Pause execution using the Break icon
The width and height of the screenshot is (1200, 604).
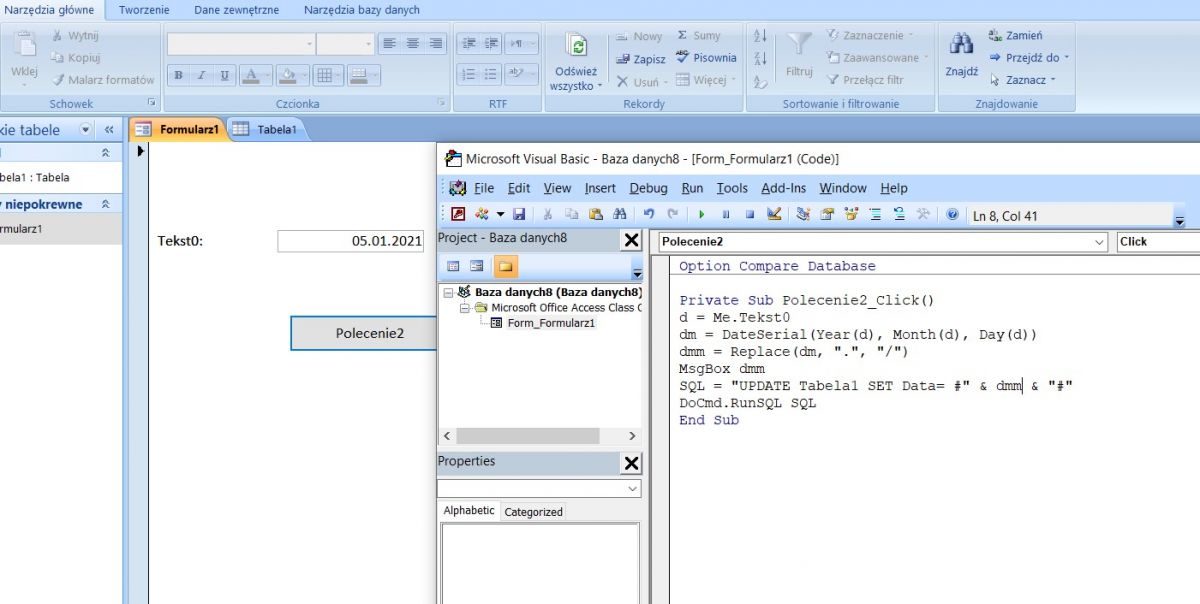(726, 213)
